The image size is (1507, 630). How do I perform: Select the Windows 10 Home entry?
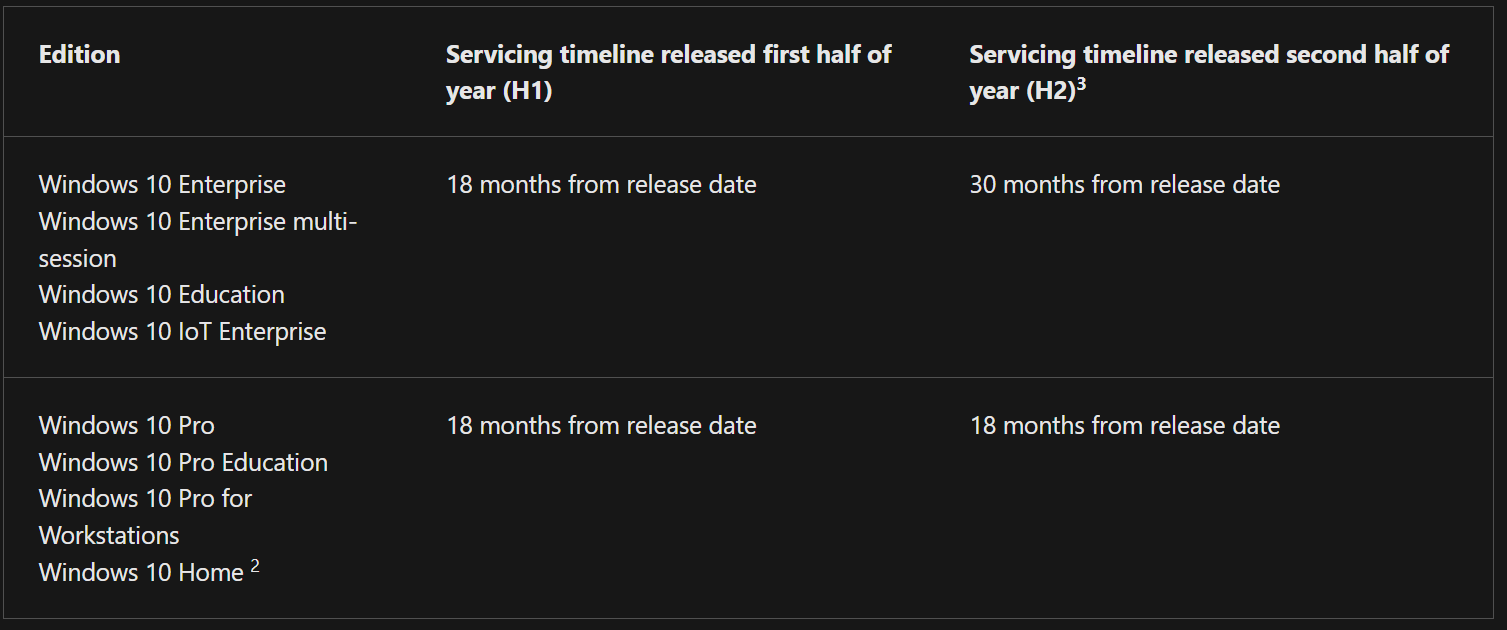(x=141, y=573)
